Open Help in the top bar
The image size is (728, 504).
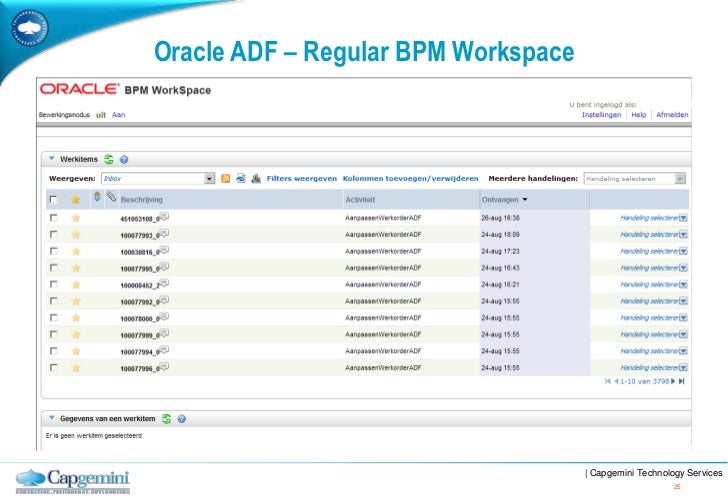coord(638,115)
